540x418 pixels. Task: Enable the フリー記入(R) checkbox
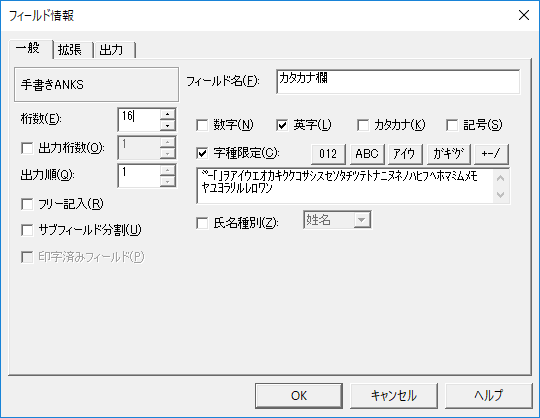tap(27, 204)
